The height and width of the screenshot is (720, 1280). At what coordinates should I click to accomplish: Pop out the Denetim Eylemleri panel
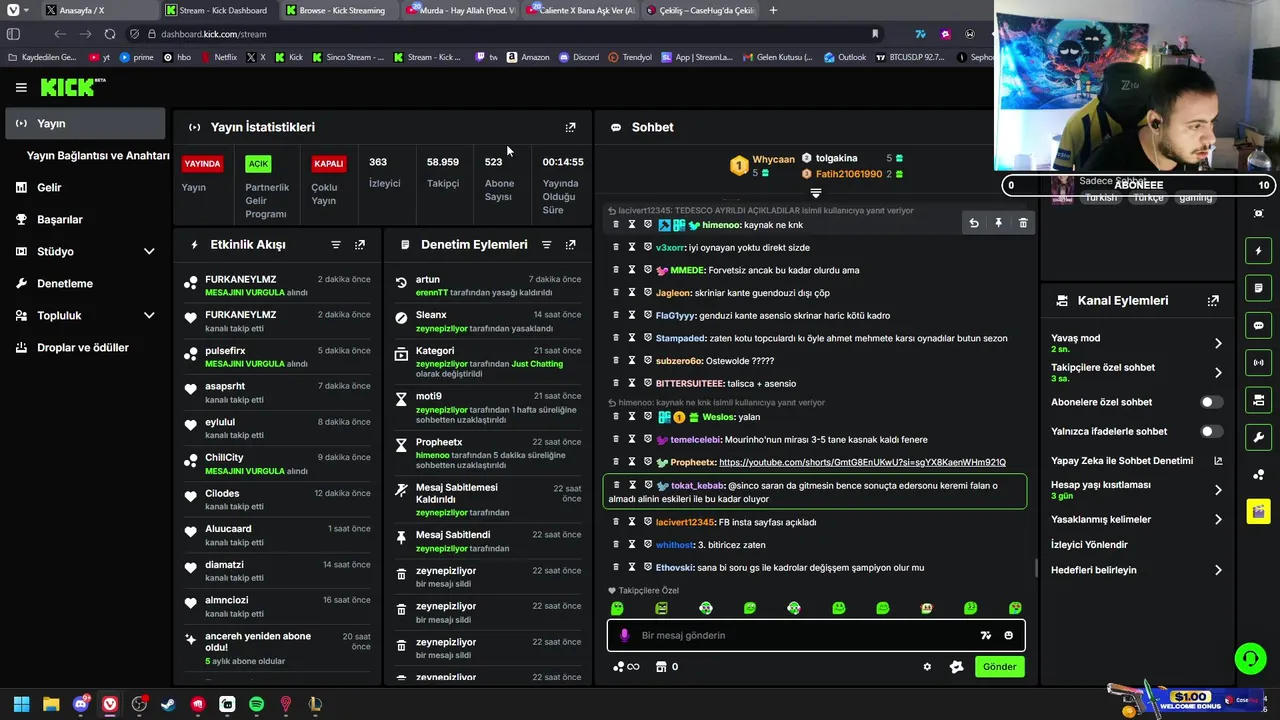point(570,244)
